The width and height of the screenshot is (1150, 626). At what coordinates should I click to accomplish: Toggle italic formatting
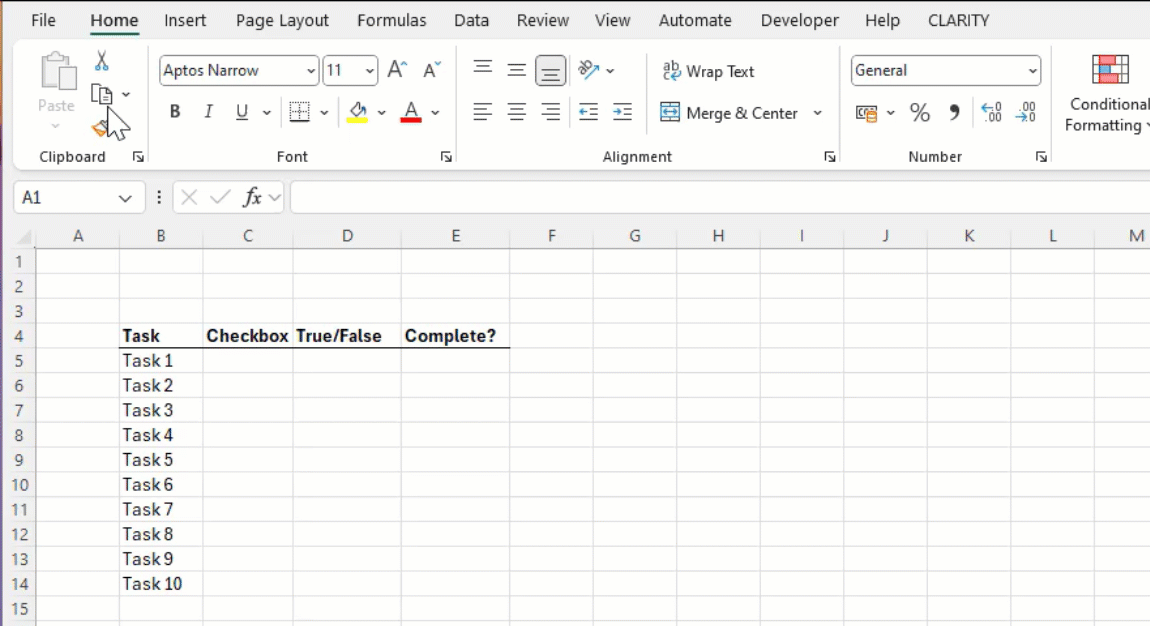[208, 112]
